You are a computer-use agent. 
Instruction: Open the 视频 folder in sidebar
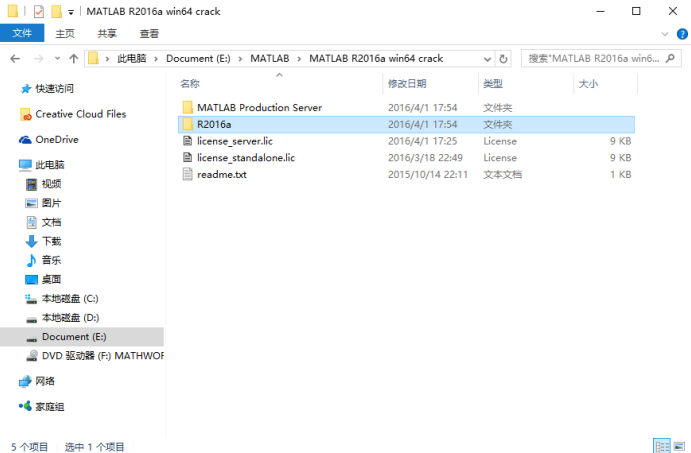[x=51, y=184]
